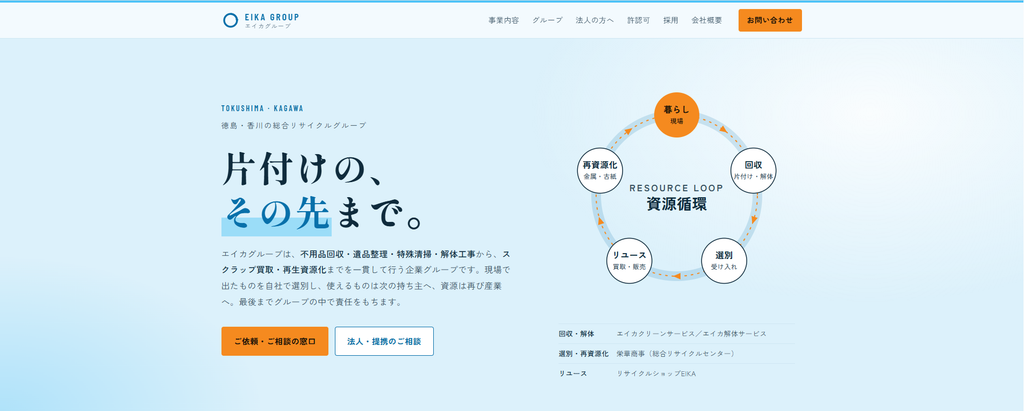Click the 片付けの、 headline text
Screen dimensions: 1024x411
coord(301,169)
